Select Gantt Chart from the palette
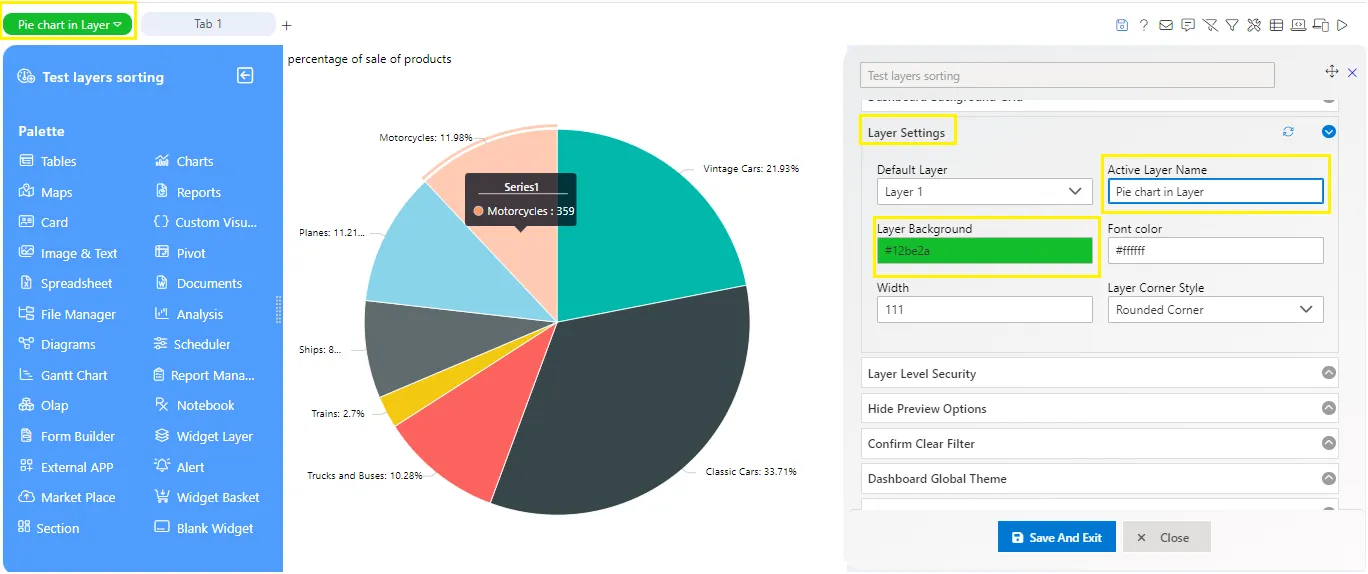1368x574 pixels. 63,375
